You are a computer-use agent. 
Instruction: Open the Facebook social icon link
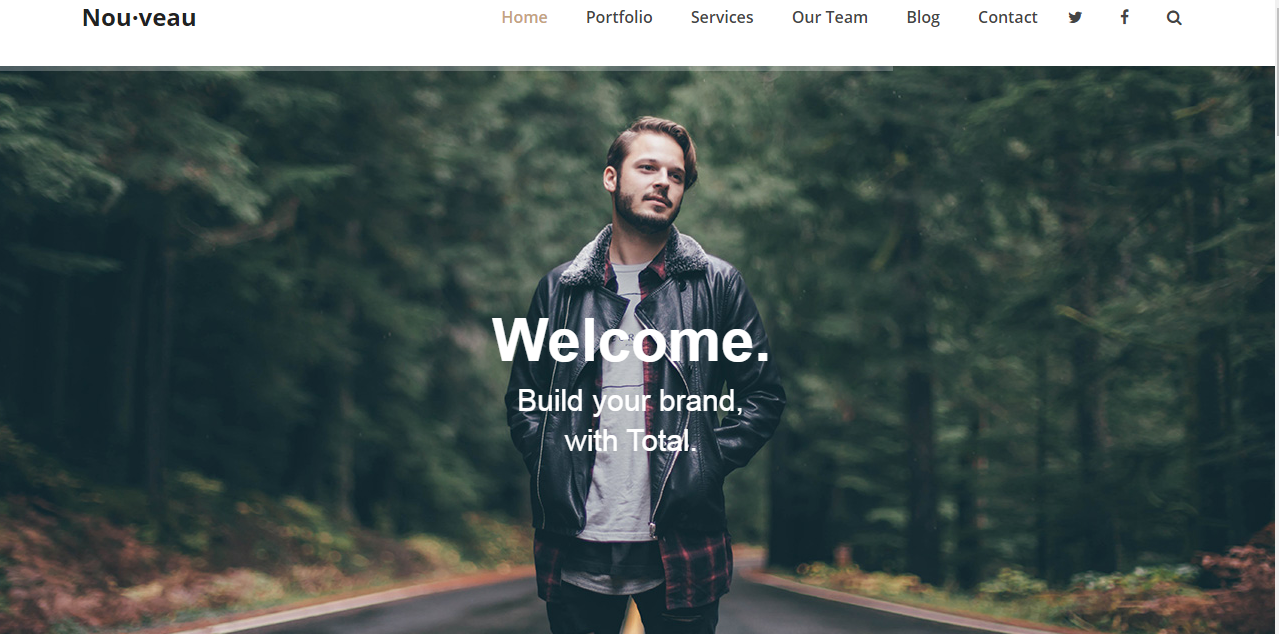click(x=1124, y=17)
